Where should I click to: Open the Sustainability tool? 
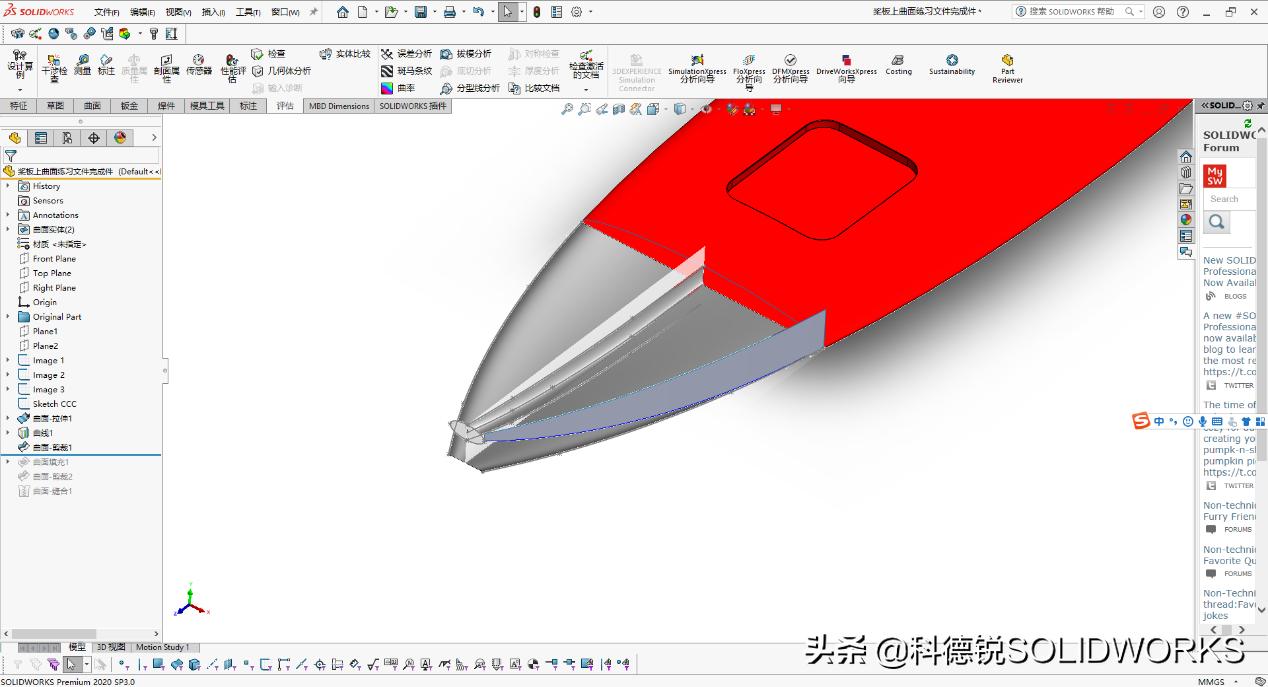click(x=952, y=65)
